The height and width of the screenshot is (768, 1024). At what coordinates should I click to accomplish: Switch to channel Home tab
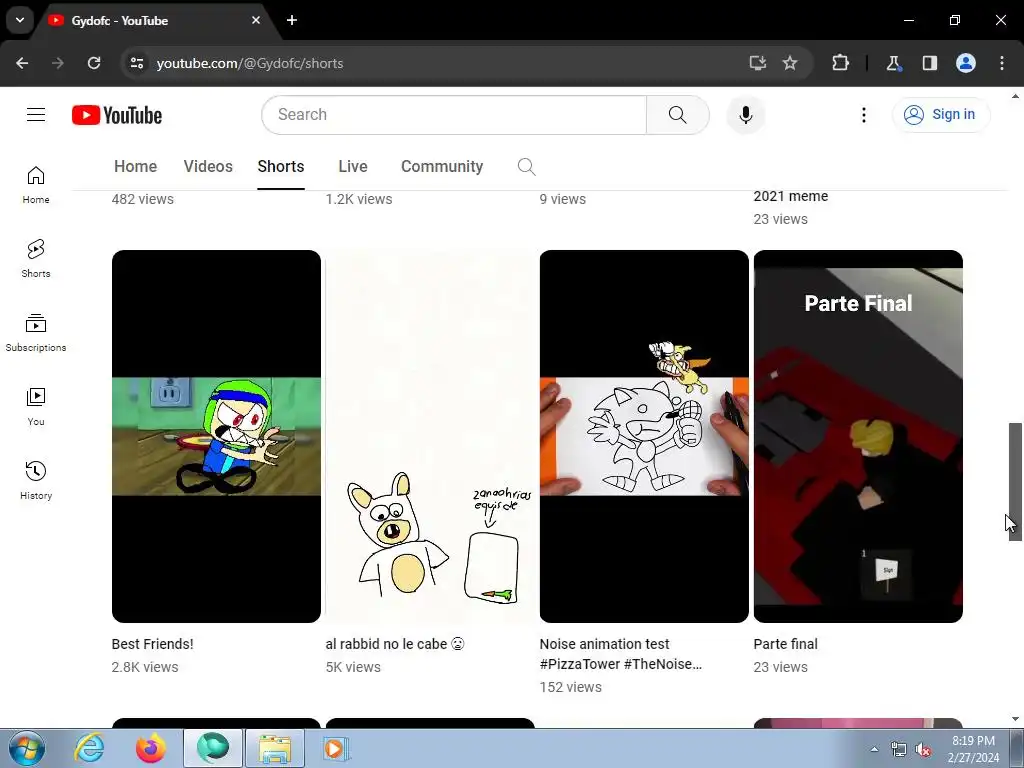[135, 167]
